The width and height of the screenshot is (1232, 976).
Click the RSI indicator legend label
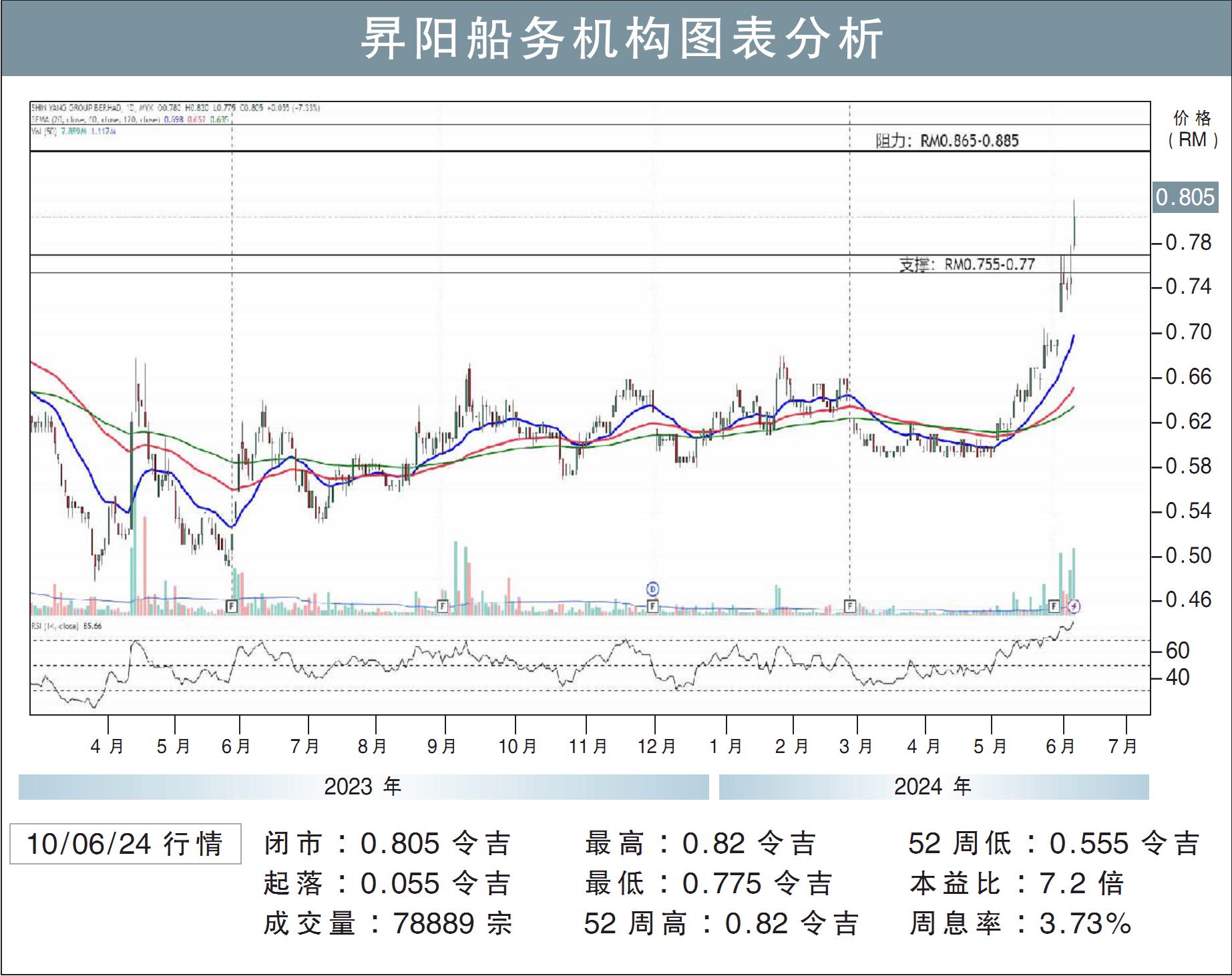(x=66, y=626)
